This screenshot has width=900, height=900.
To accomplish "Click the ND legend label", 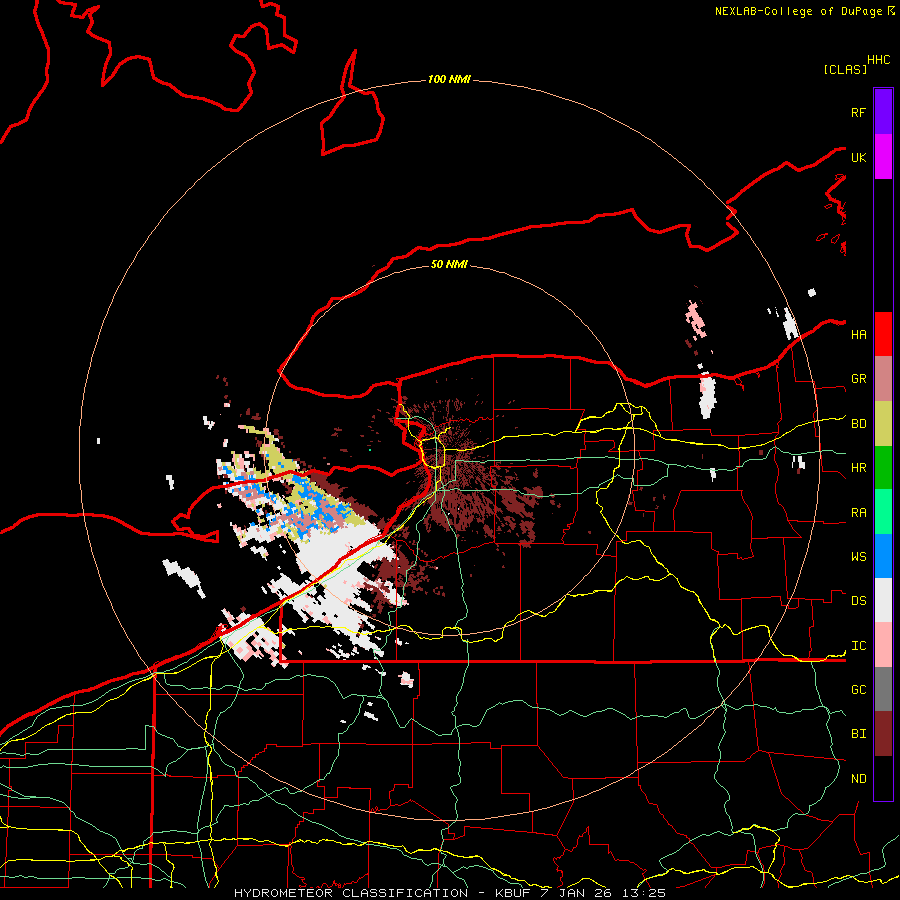I will point(858,779).
